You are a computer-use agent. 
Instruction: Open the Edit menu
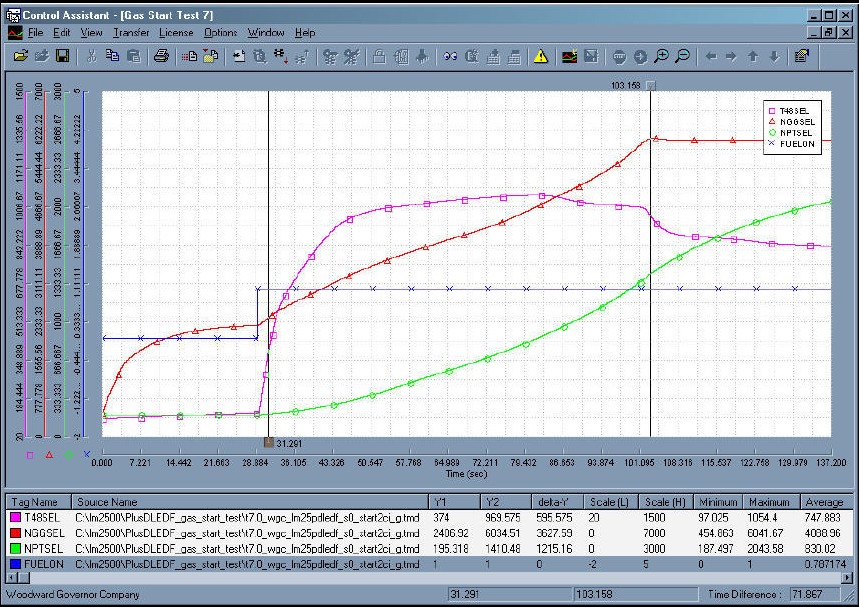tap(61, 33)
